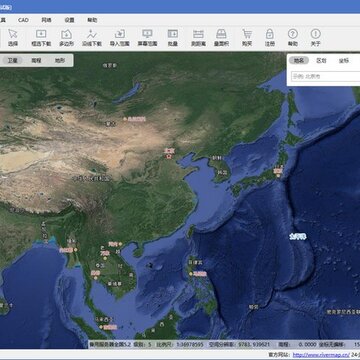360x360 pixels.
Task: Focus the place name search field
Action: (x=325, y=76)
